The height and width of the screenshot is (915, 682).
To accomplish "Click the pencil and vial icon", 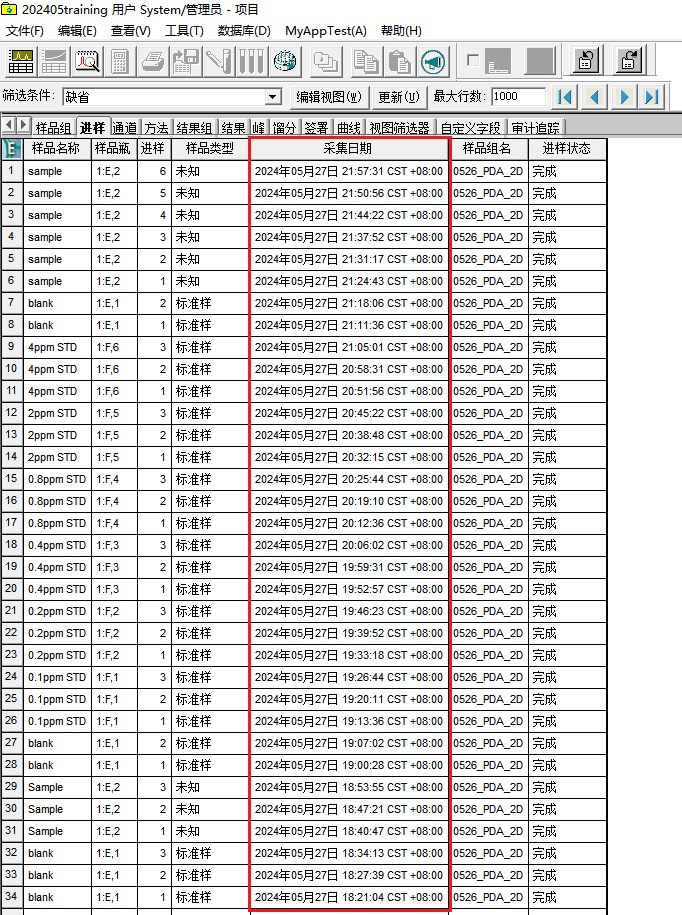I will click(219, 61).
